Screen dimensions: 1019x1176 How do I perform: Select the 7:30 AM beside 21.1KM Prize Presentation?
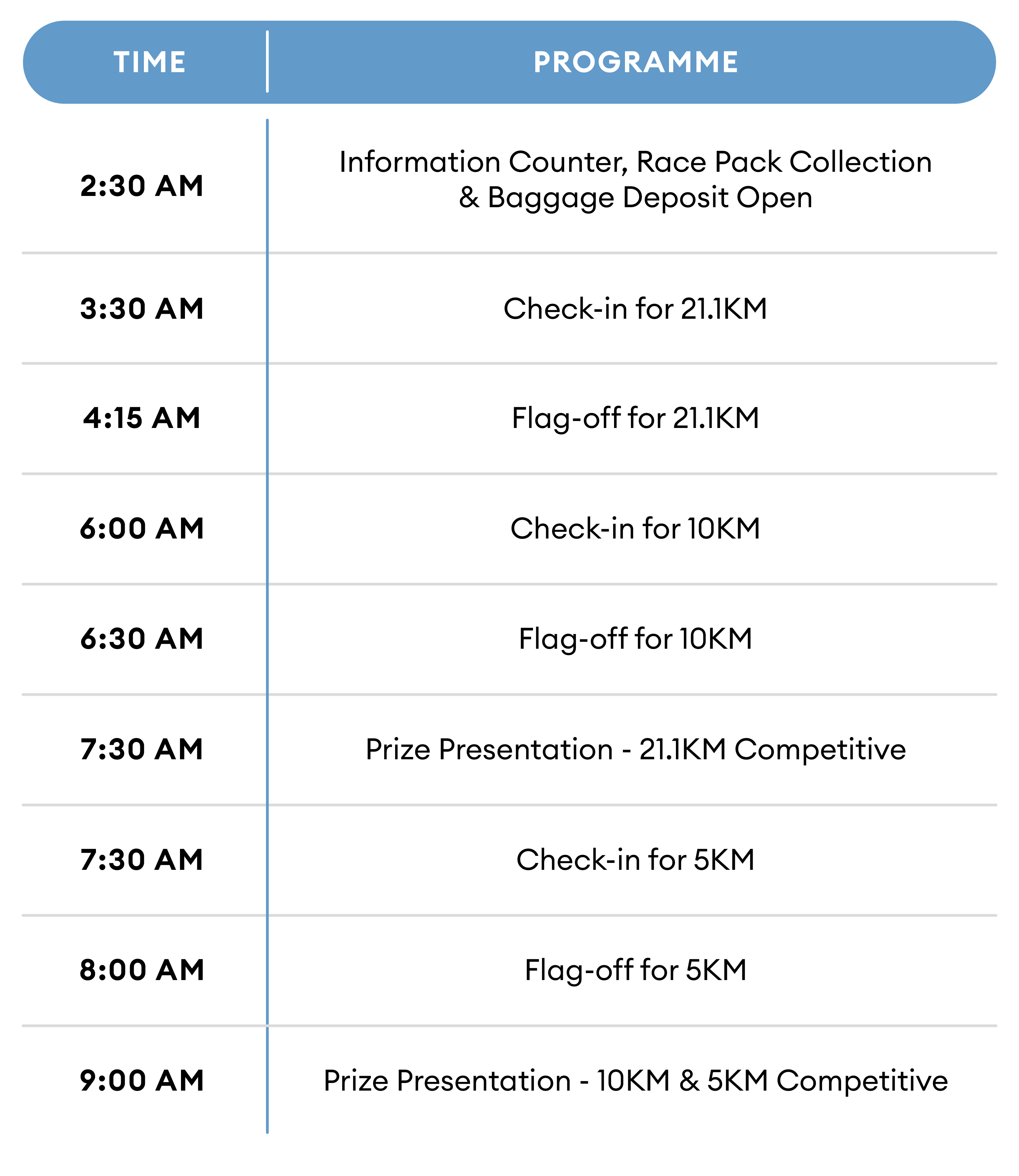[x=142, y=749]
